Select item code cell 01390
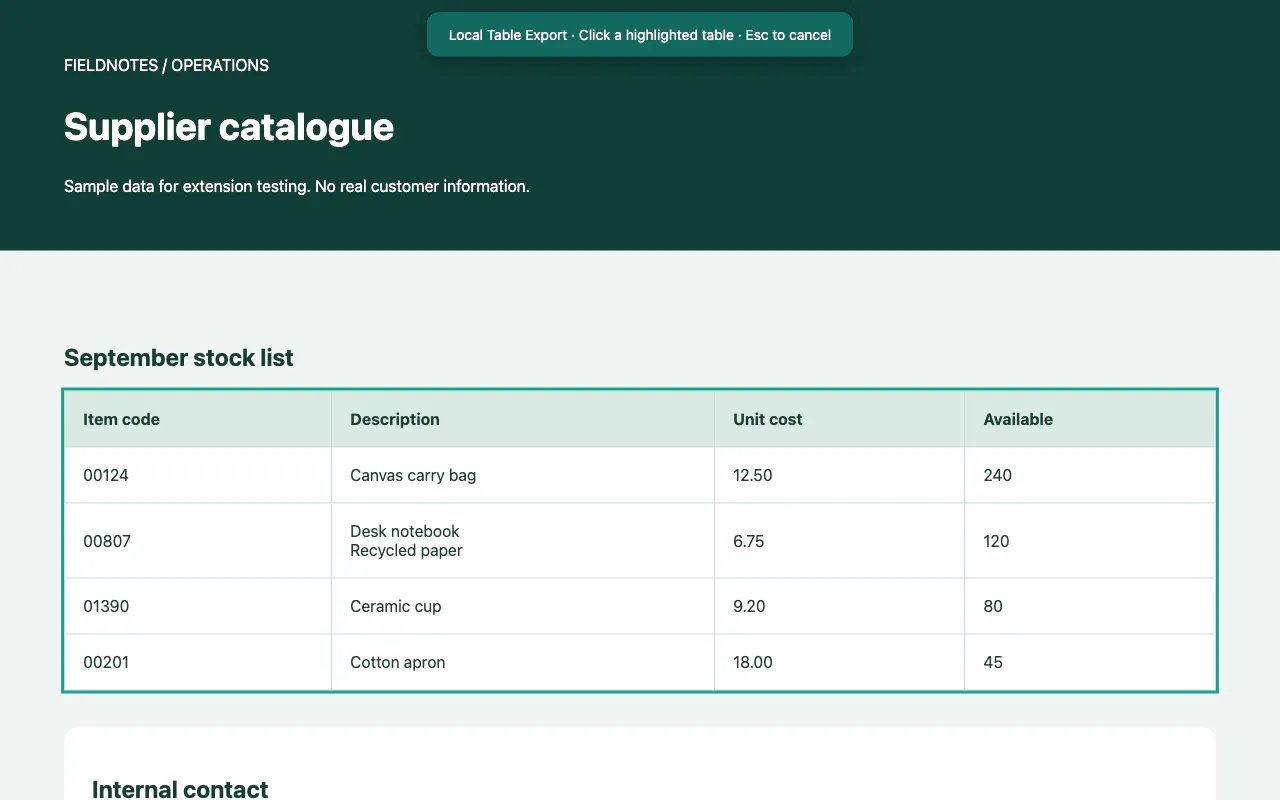Image resolution: width=1280 pixels, height=800 pixels. (198, 606)
